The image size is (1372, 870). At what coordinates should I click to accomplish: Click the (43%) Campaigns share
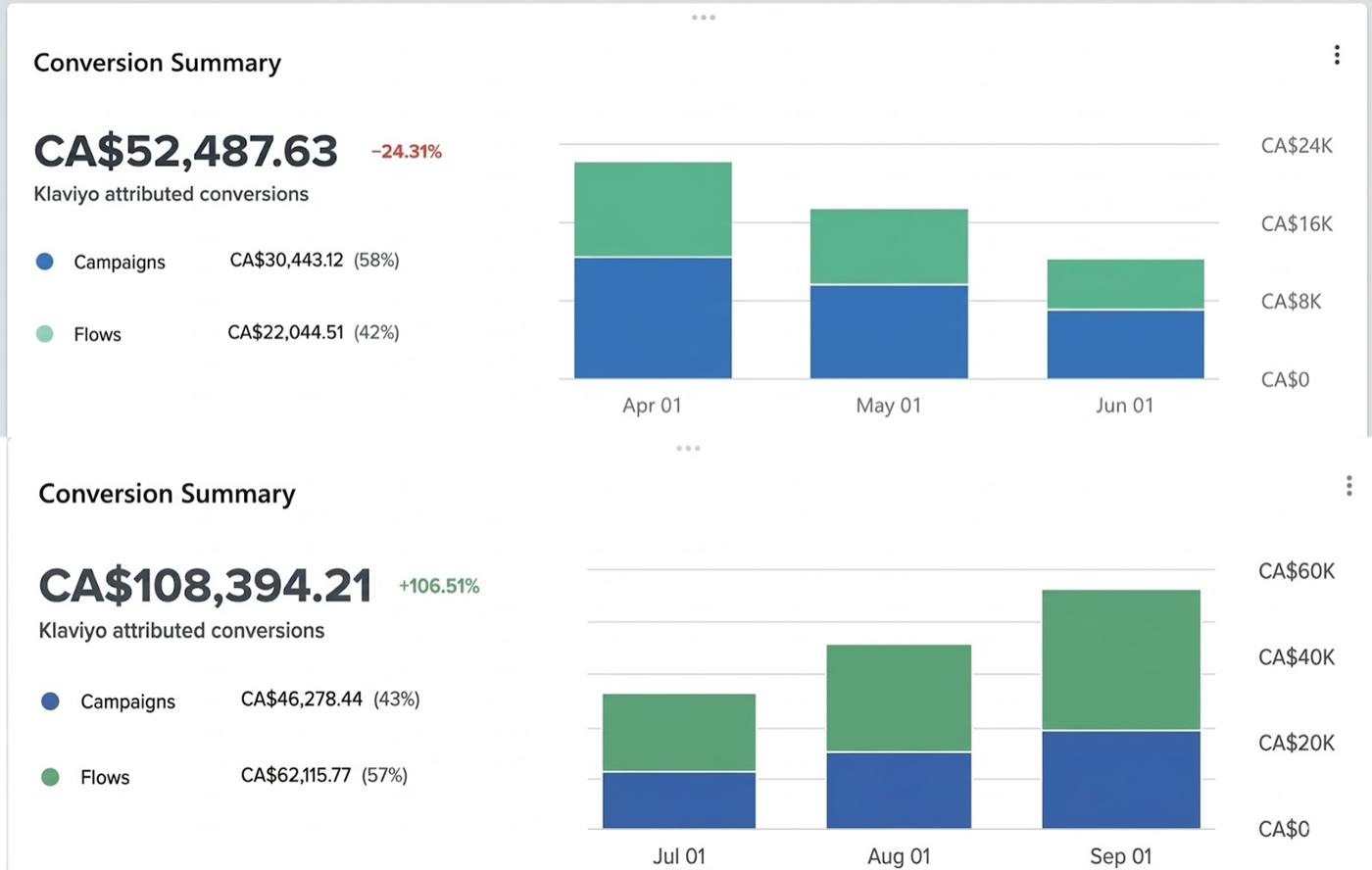(397, 700)
